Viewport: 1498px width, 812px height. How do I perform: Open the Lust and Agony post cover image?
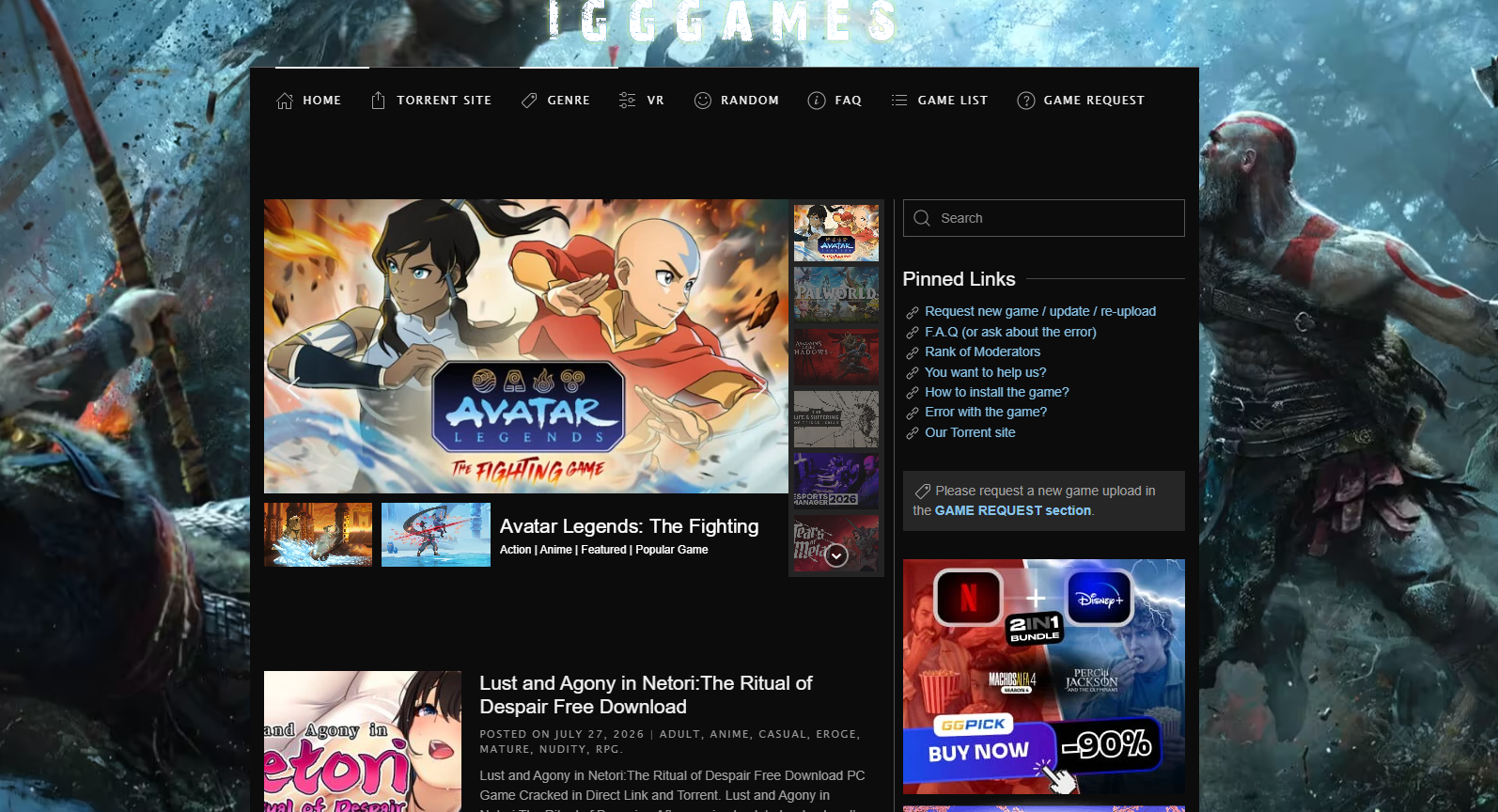point(363,742)
